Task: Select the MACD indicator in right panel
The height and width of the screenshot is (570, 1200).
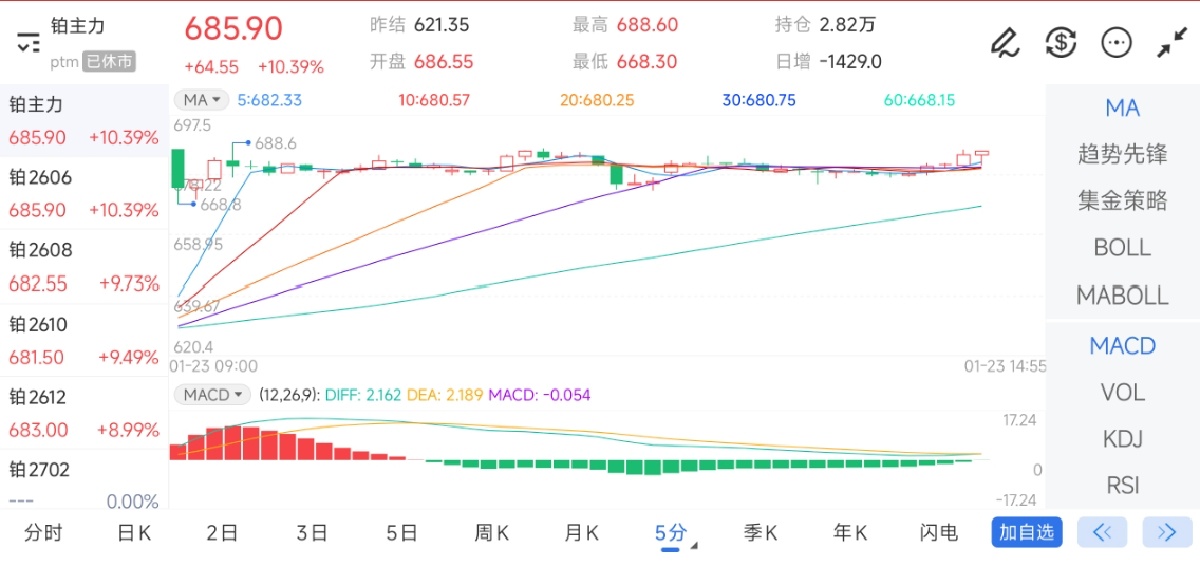Action: point(1122,346)
